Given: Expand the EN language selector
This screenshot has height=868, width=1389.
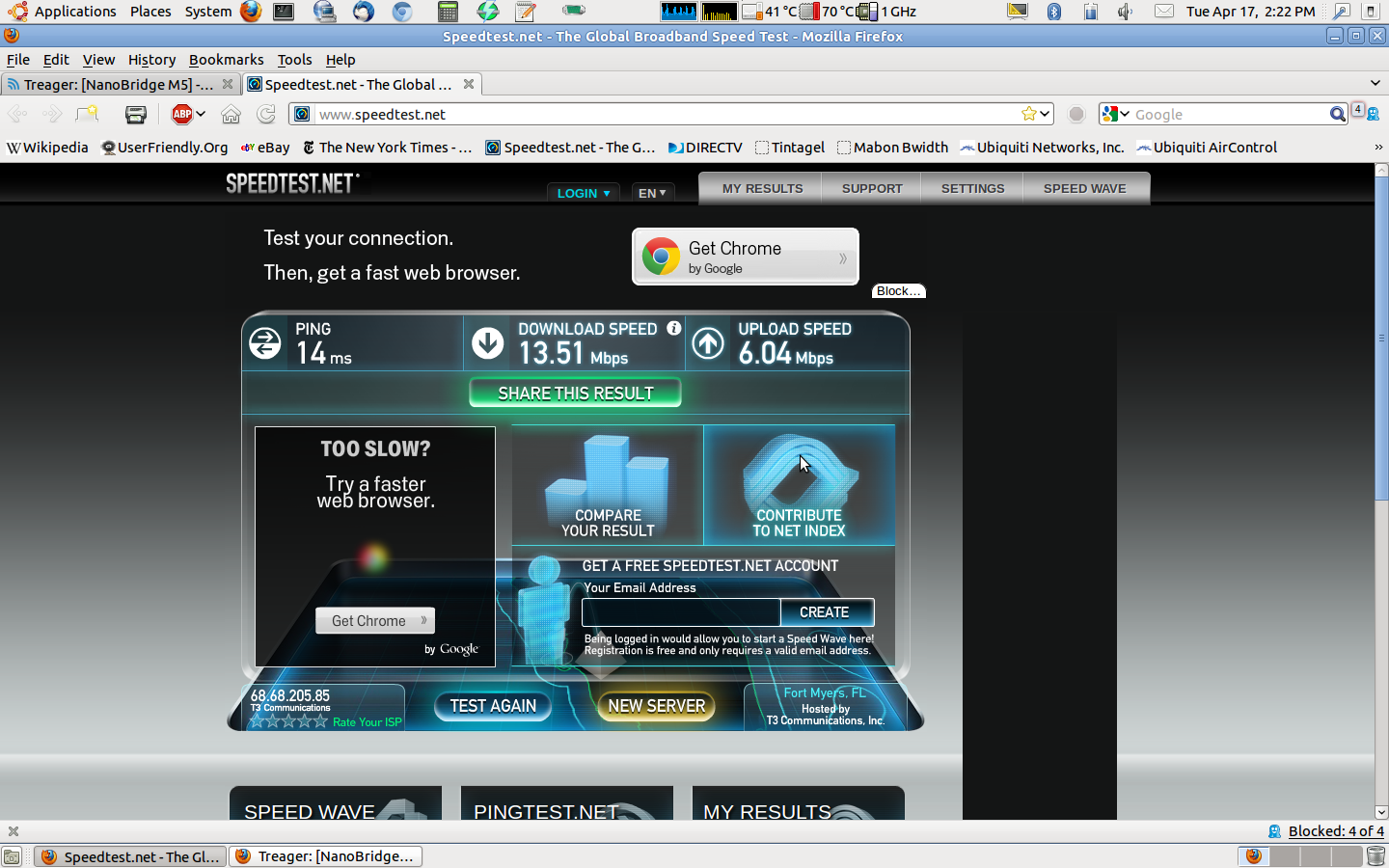Looking at the screenshot, I should pos(652,193).
